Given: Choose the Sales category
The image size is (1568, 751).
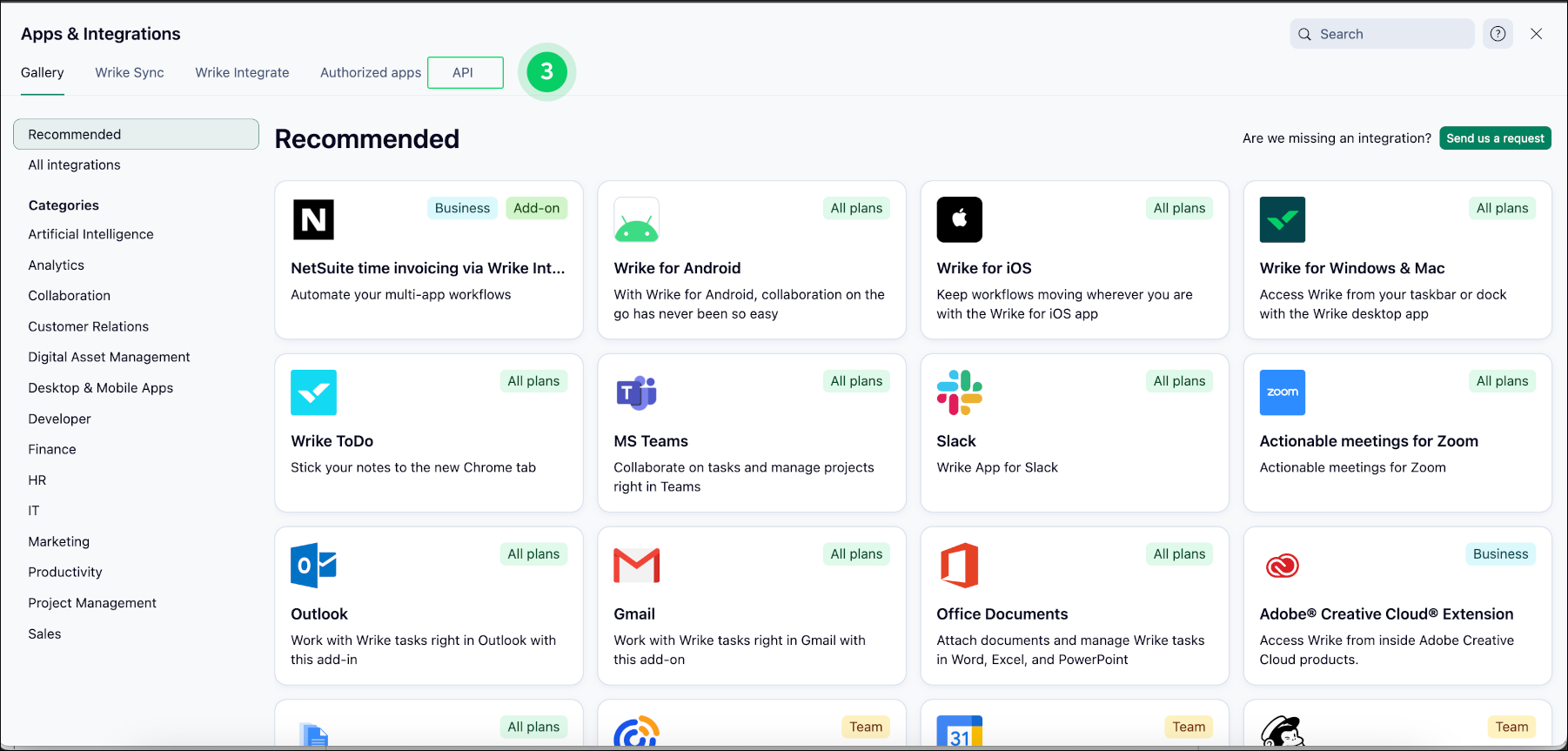Looking at the screenshot, I should 44,634.
